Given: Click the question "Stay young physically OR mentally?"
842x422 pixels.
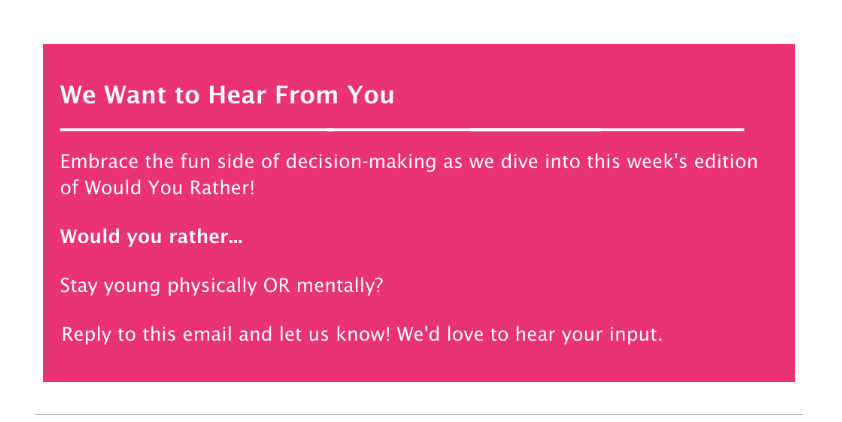Looking at the screenshot, I should click(x=222, y=286).
